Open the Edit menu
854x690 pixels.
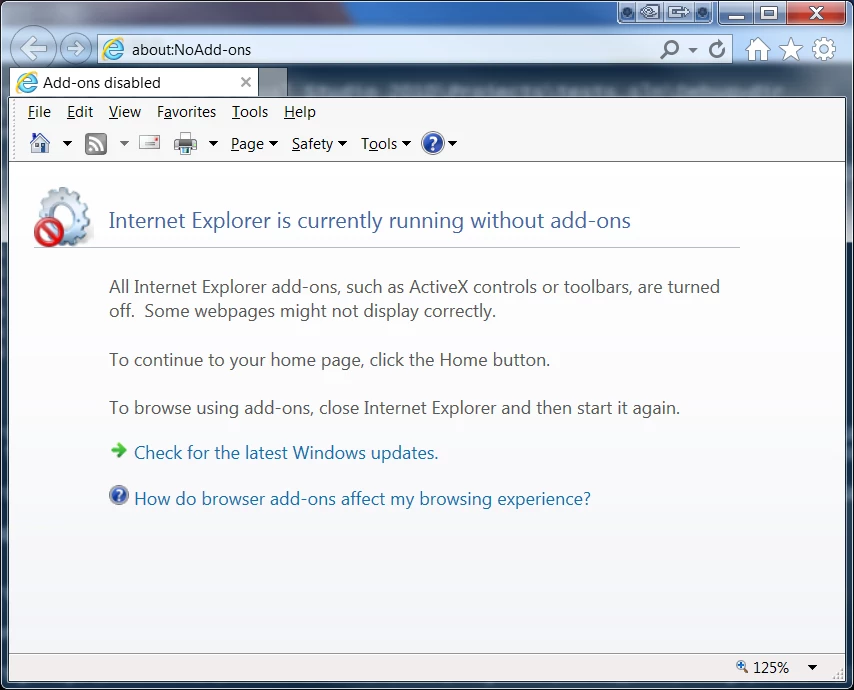coord(80,112)
